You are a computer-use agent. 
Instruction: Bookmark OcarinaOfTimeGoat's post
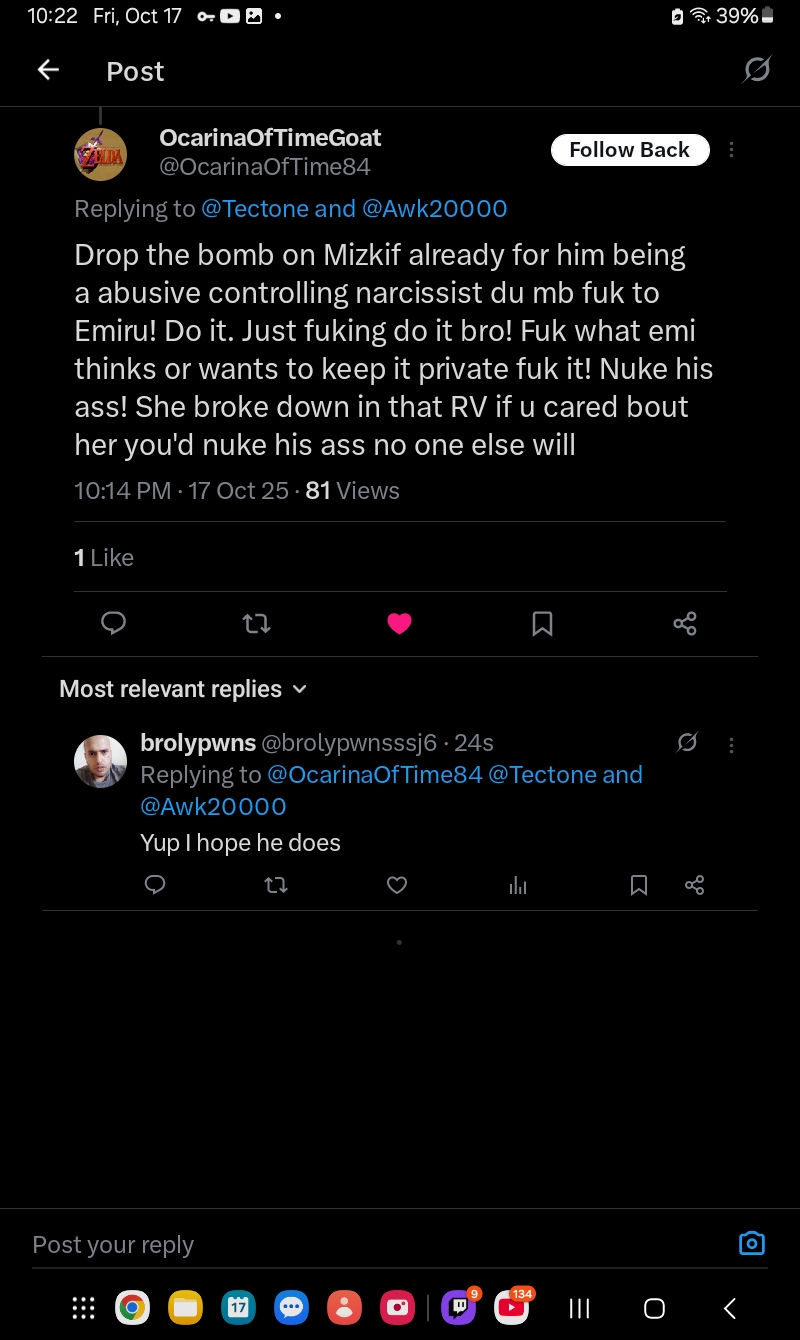point(542,624)
